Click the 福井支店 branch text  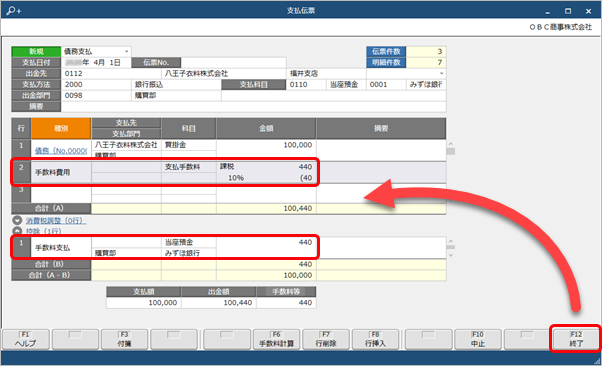point(304,73)
